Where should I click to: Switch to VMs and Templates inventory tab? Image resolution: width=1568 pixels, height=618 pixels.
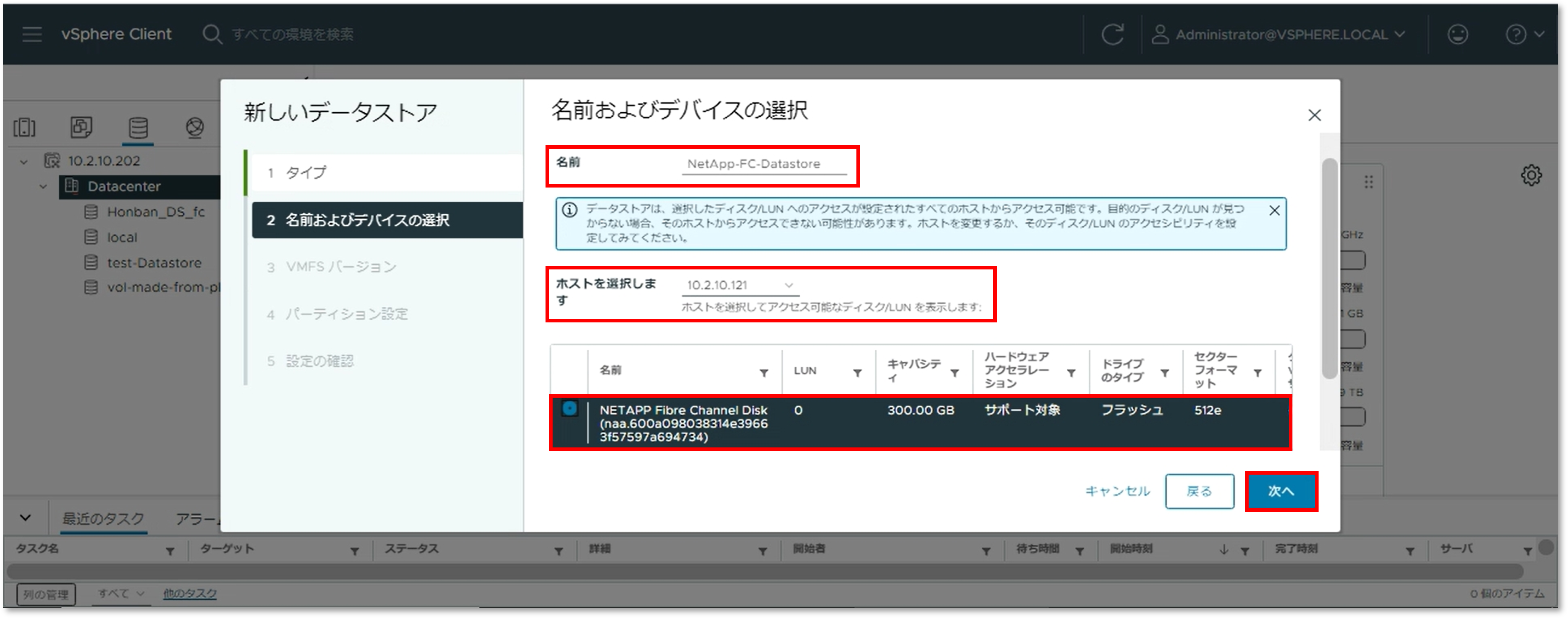(x=81, y=127)
